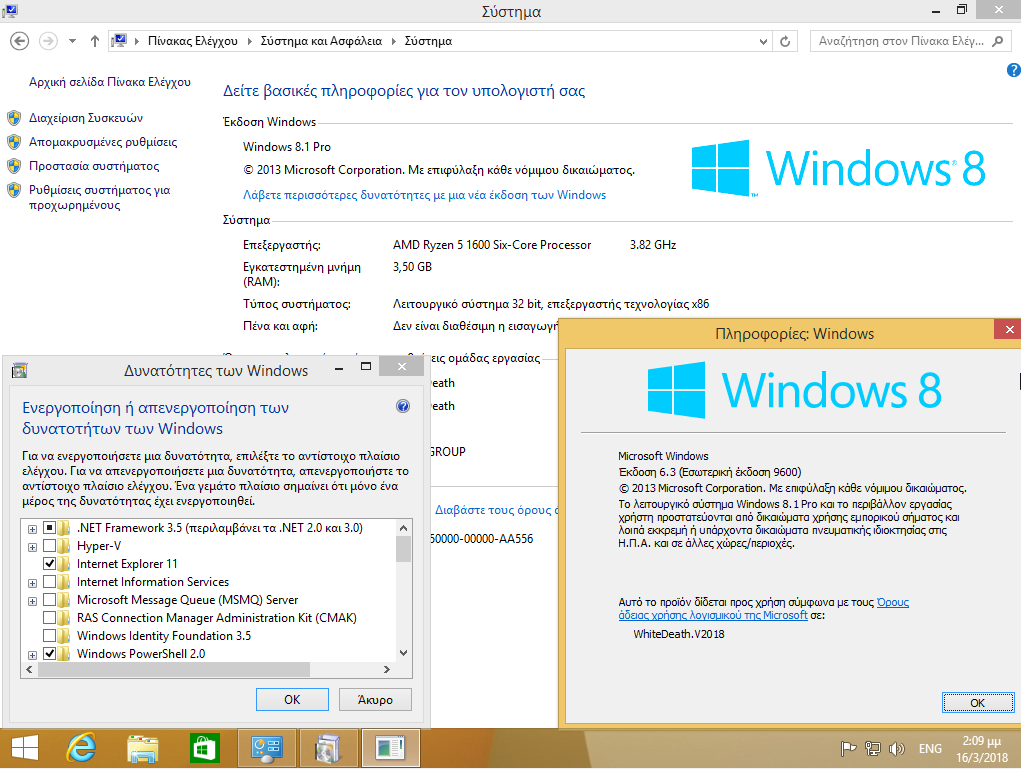Confirm Windows Features dialog with OK

[x=292, y=699]
